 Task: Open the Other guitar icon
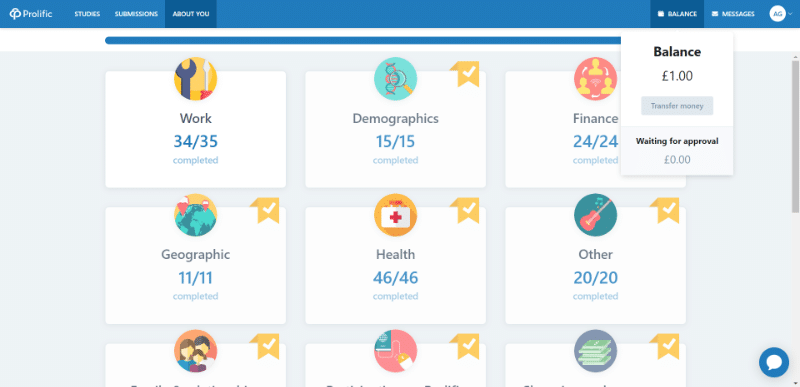click(x=595, y=215)
